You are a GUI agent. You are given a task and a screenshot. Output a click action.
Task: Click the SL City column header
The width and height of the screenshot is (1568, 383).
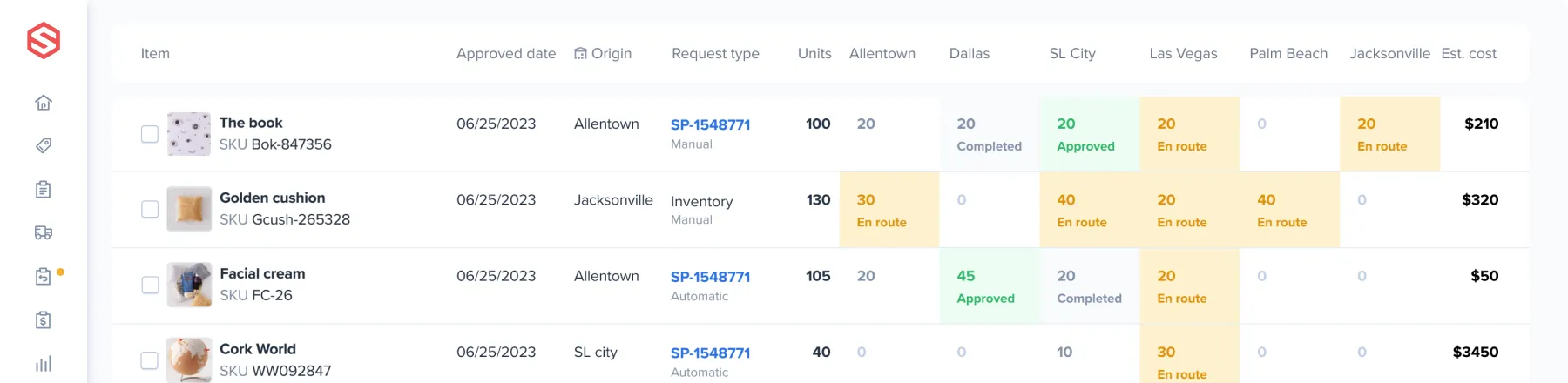1072,53
